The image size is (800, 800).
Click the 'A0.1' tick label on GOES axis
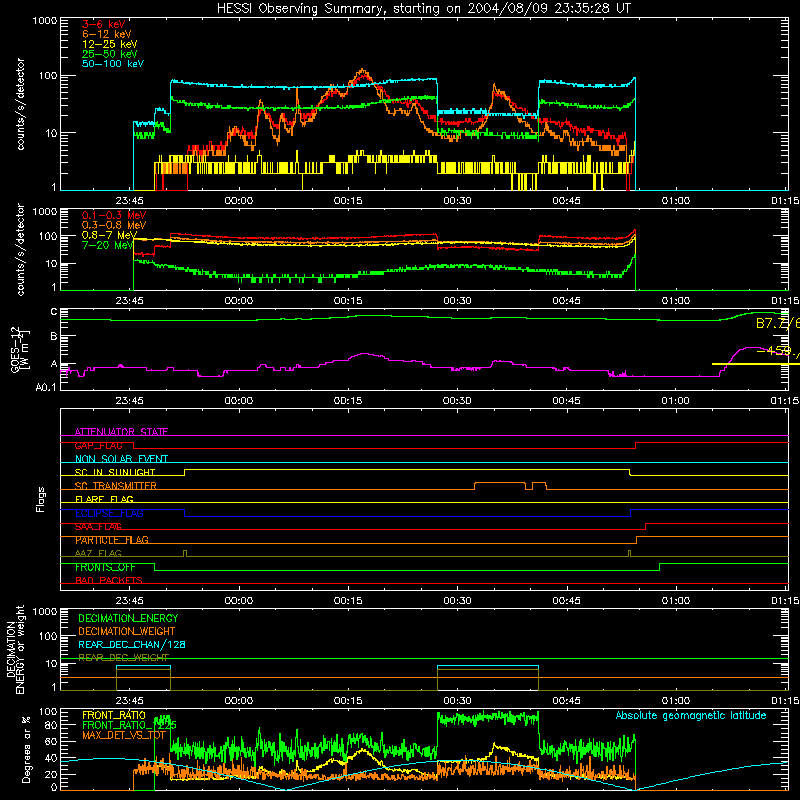(45, 387)
